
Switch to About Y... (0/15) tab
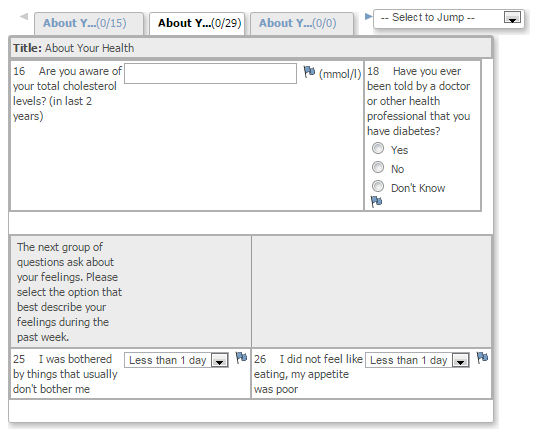pyautogui.click(x=89, y=23)
